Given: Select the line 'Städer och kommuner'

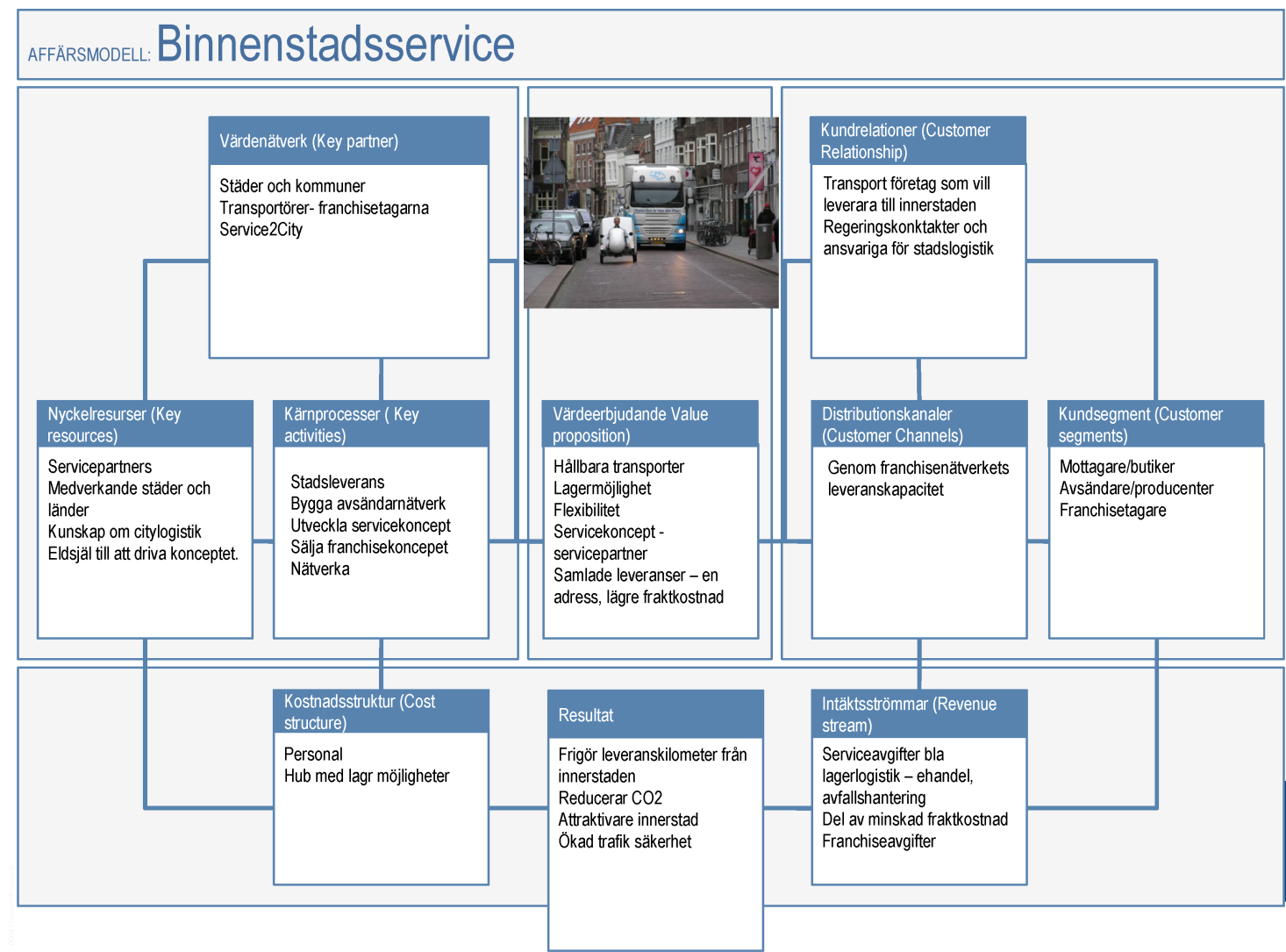Looking at the screenshot, I should 292,186.
